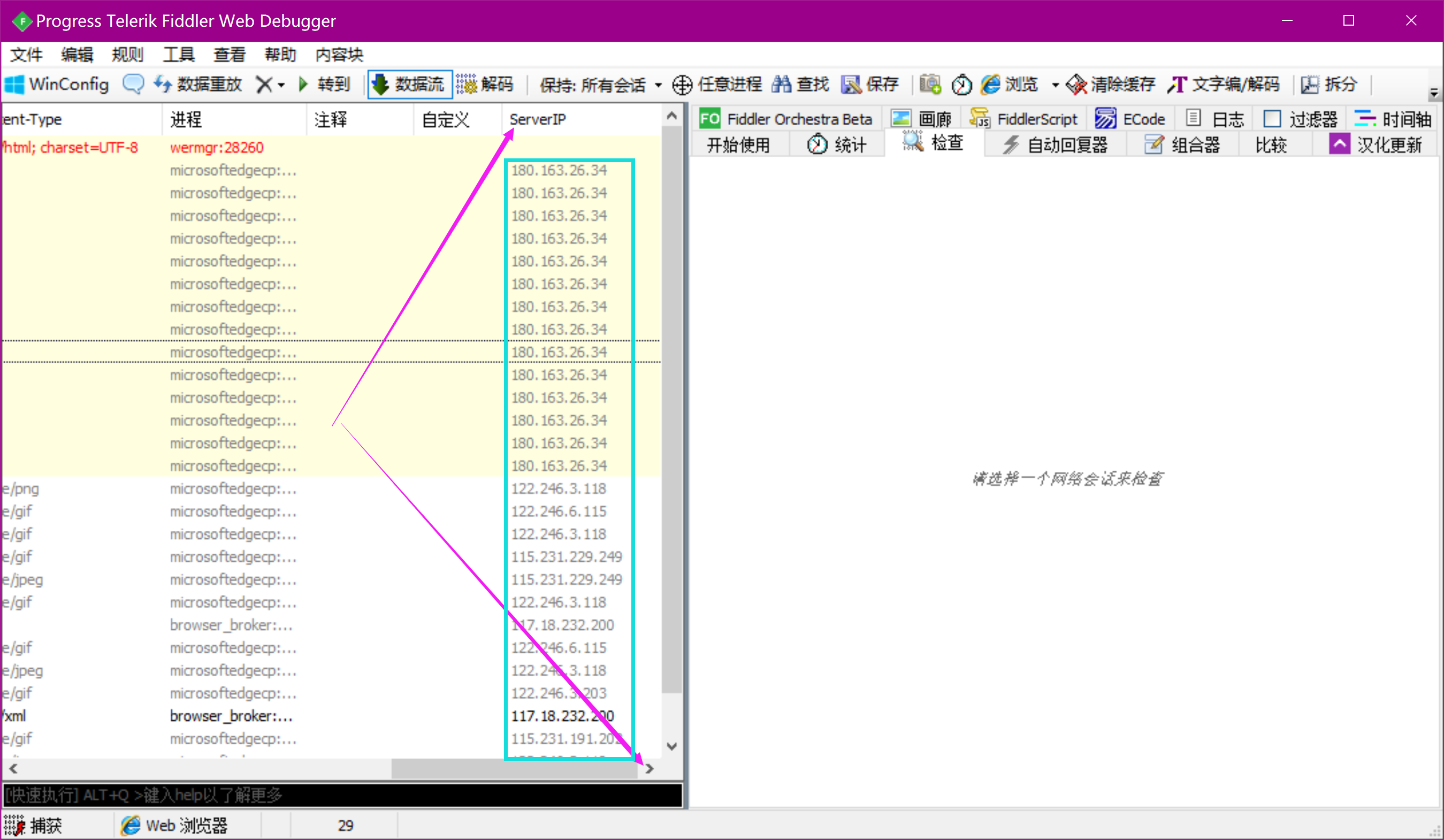Select the black browser_broker 117.18.232.200 row
This screenshot has width=1444, height=840.
click(x=331, y=716)
